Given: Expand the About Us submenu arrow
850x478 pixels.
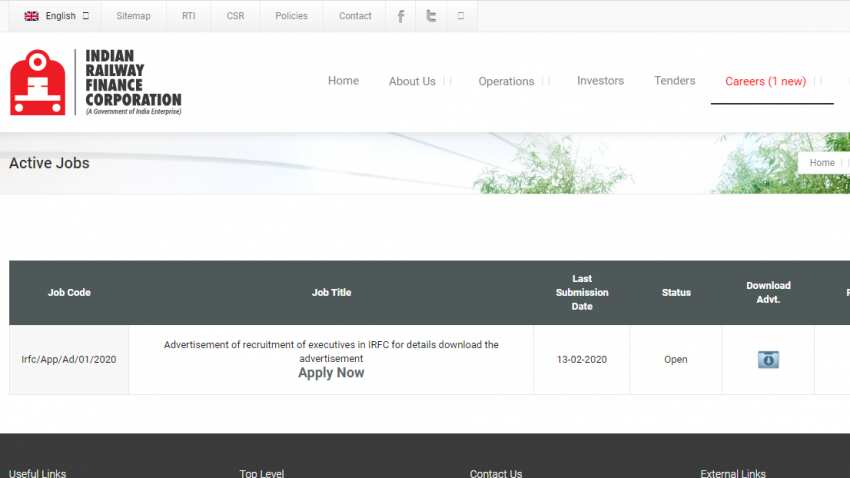Looking at the screenshot, I should point(447,81).
